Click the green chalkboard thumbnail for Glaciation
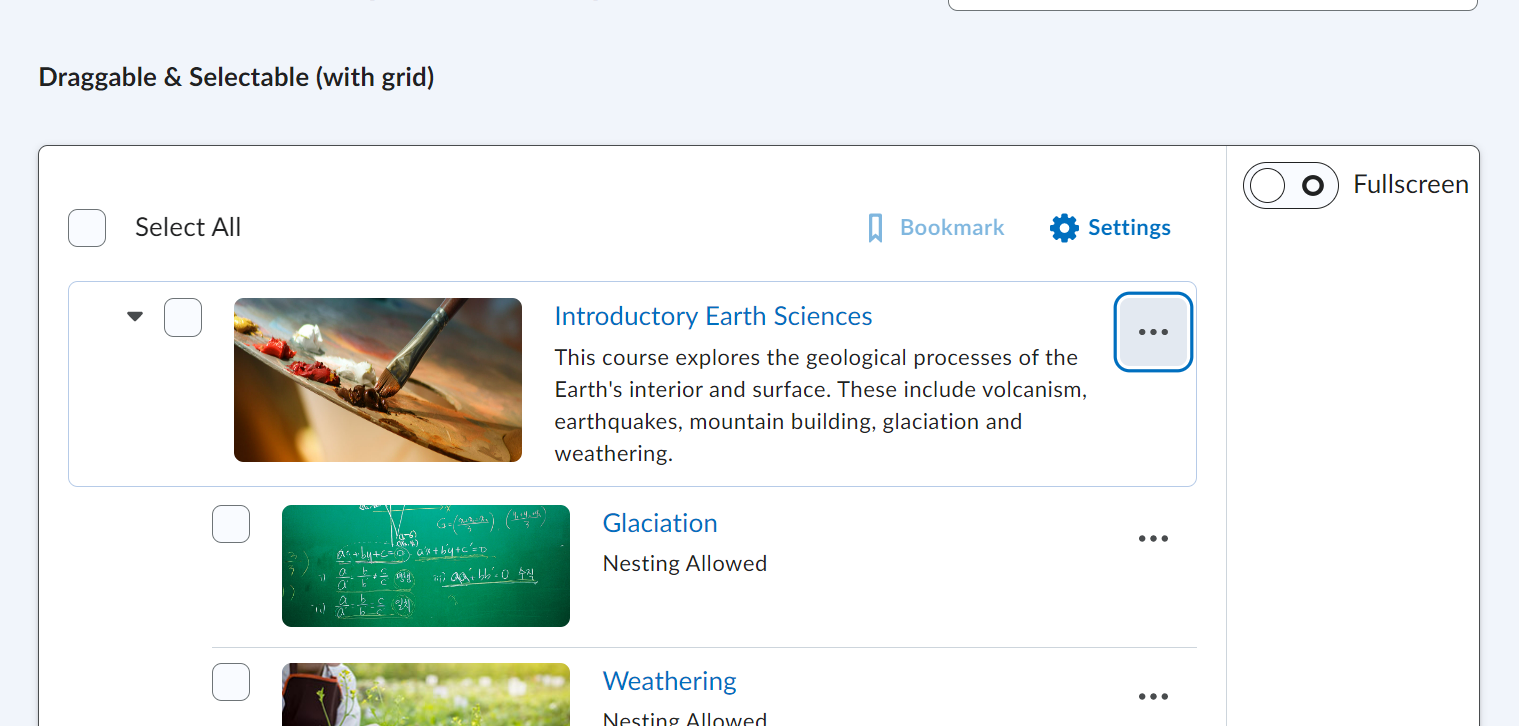This screenshot has width=1519, height=726. (x=425, y=566)
